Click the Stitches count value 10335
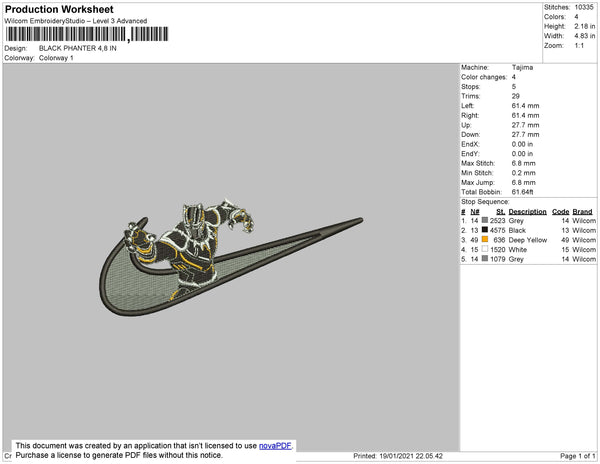Screen dimensions: 600x464 click(x=584, y=7)
